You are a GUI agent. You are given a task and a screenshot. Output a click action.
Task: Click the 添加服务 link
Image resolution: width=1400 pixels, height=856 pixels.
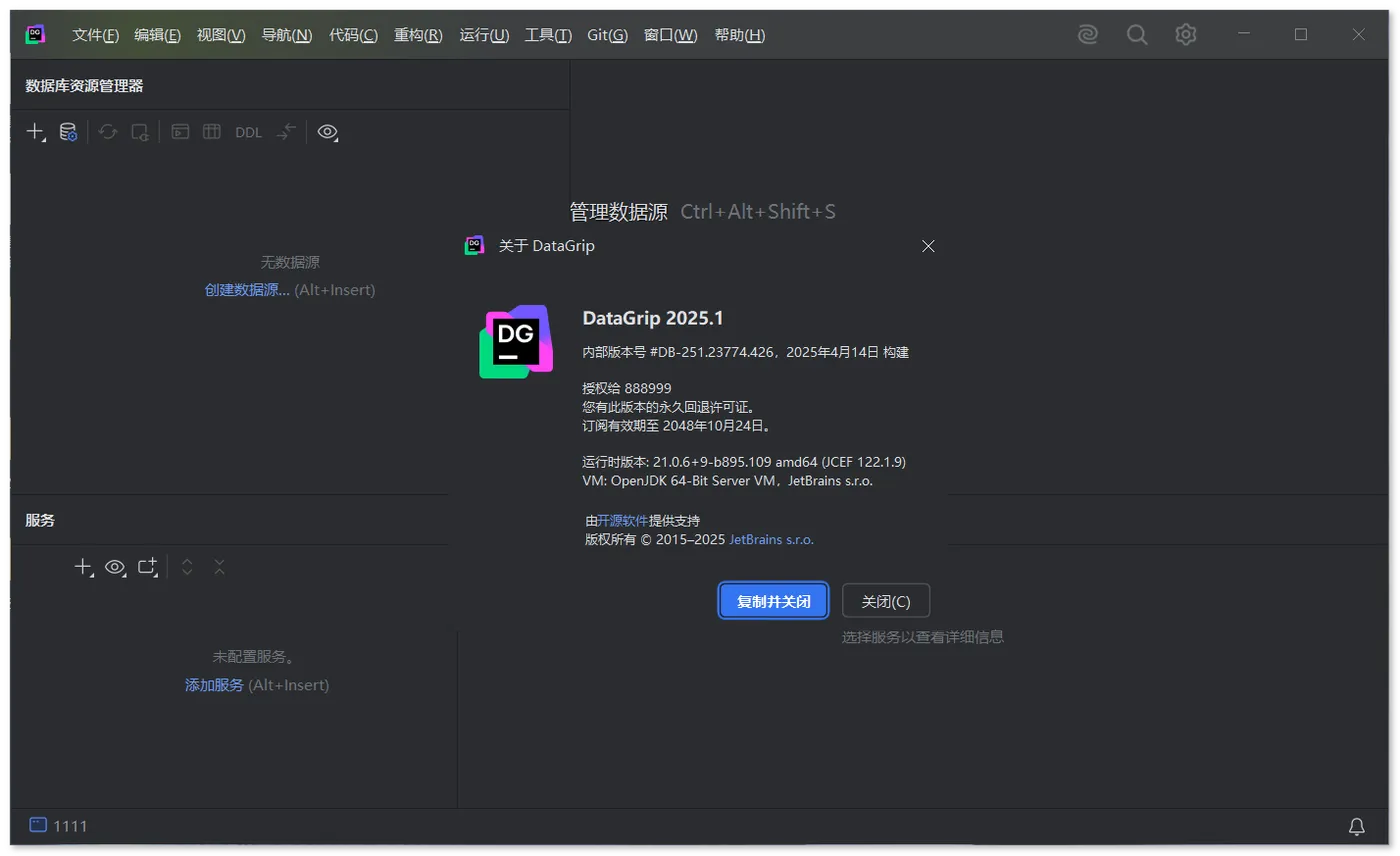point(214,685)
